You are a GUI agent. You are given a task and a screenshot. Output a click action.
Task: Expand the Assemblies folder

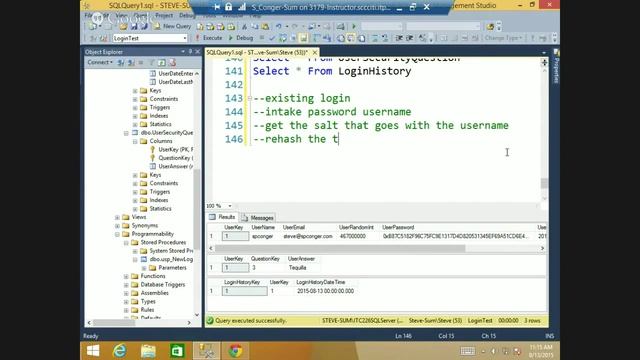click(x=126, y=293)
